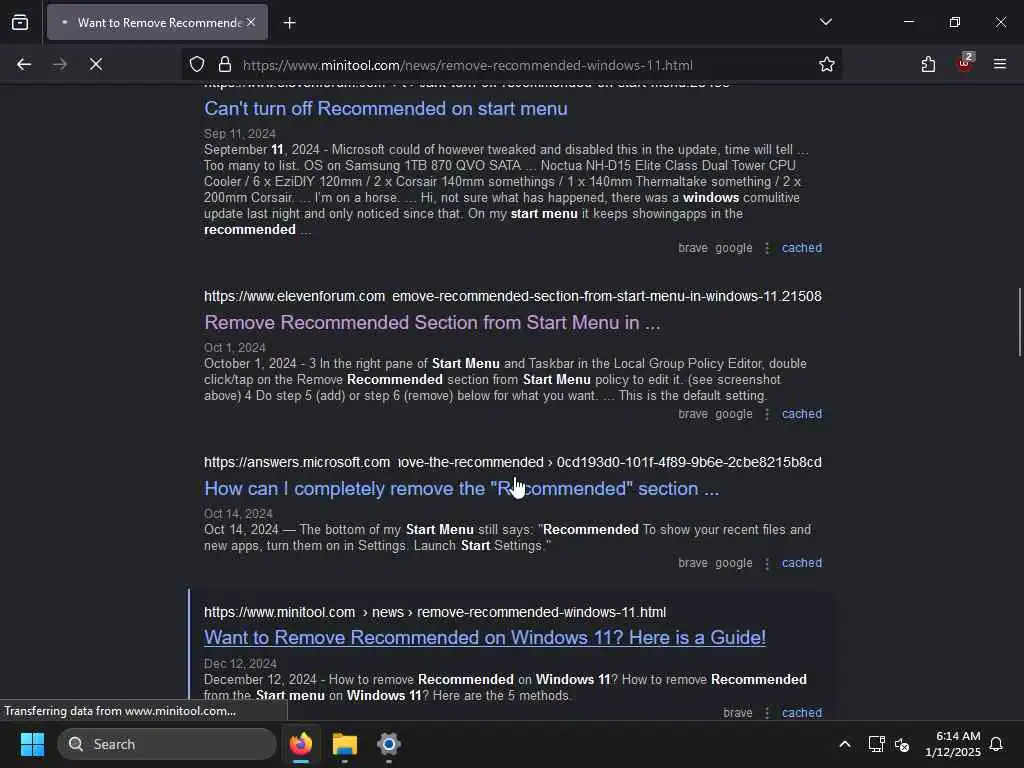Click cached link for minitool.com result

[802, 712]
